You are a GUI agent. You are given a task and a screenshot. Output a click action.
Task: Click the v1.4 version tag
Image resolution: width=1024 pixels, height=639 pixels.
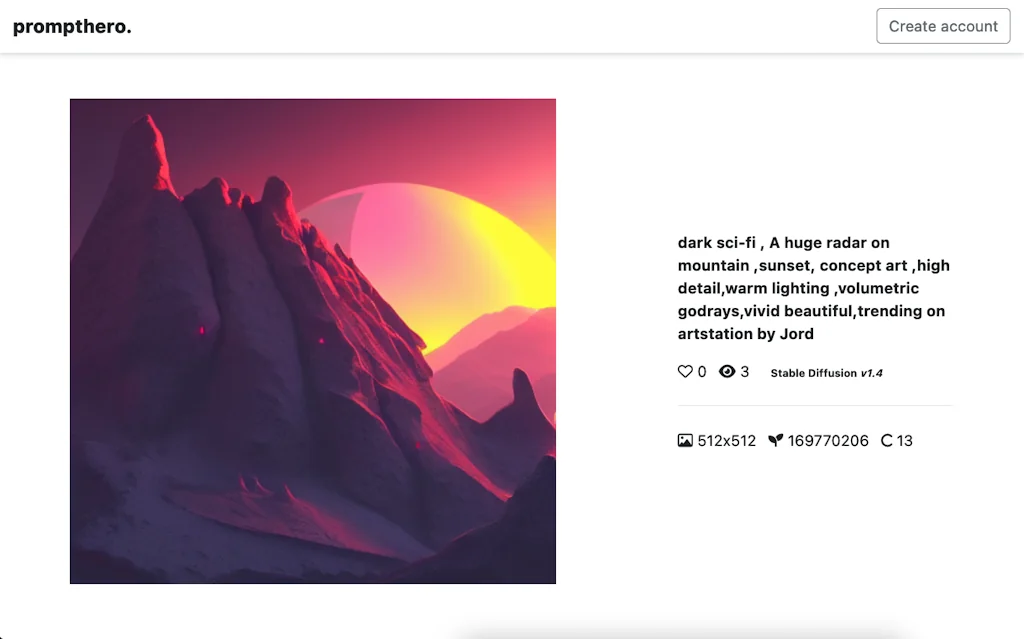[872, 373]
